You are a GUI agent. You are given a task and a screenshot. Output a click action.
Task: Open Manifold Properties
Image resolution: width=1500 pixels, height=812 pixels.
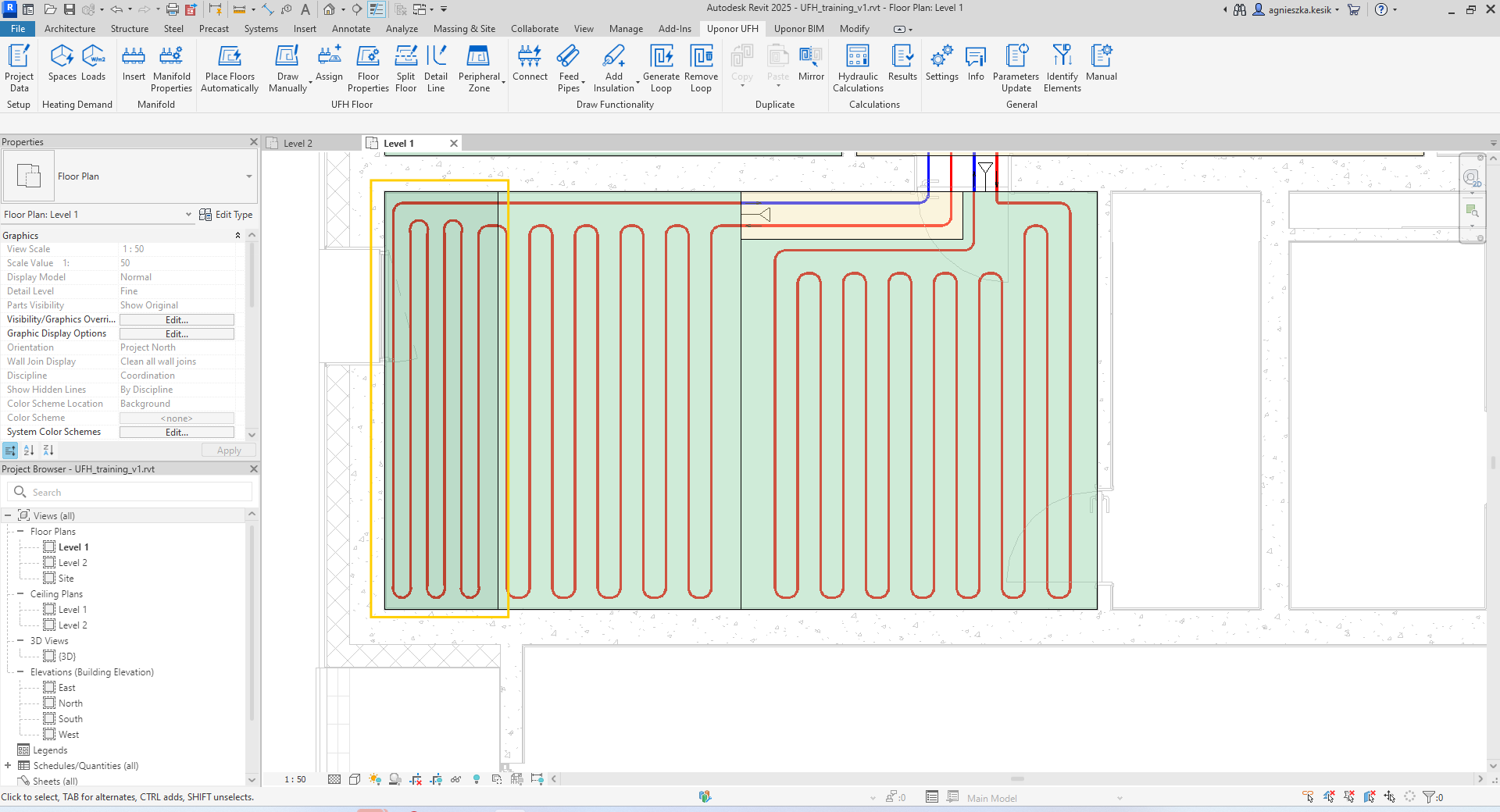[171, 68]
